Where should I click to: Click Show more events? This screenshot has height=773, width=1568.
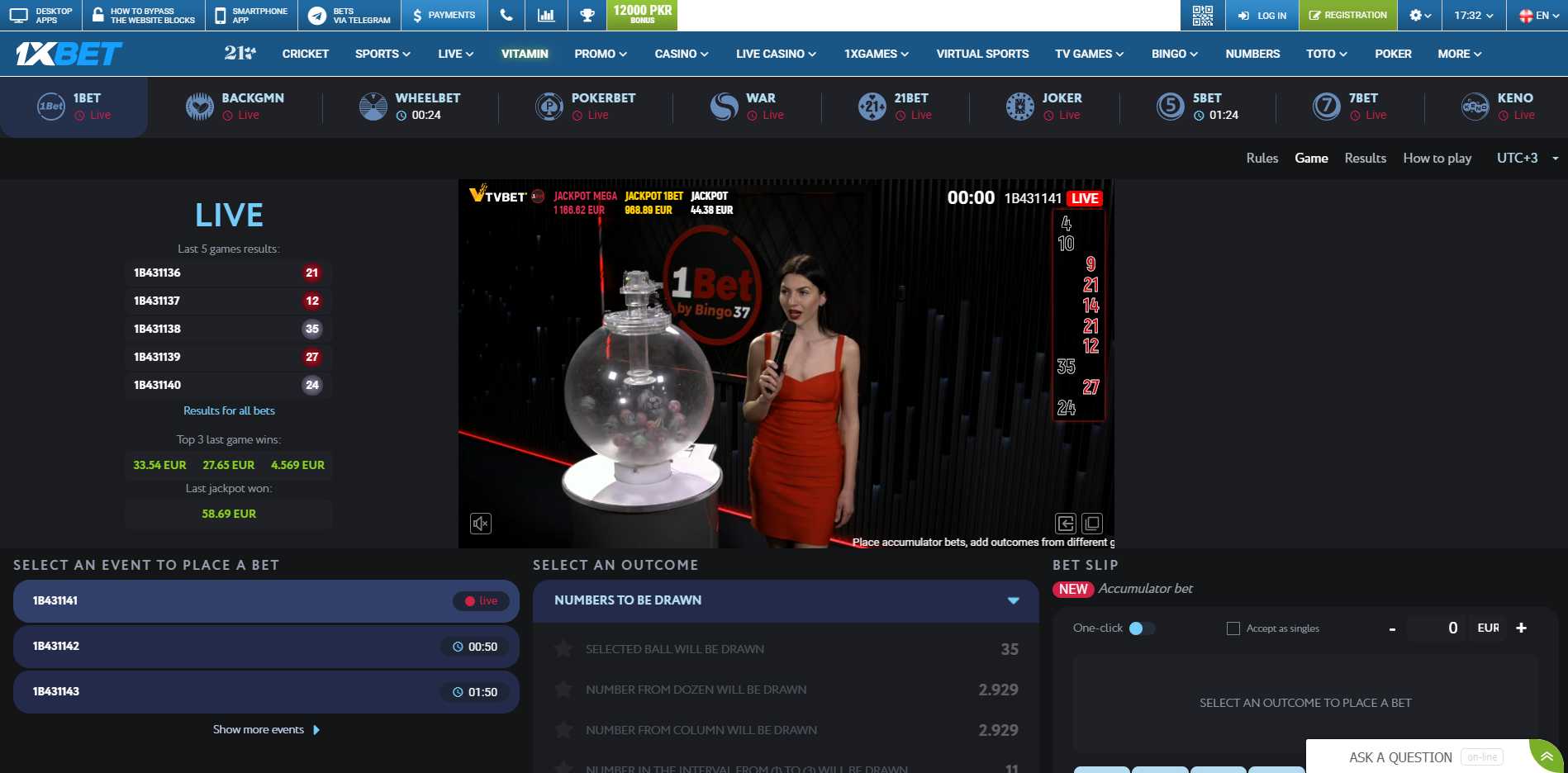[266, 729]
